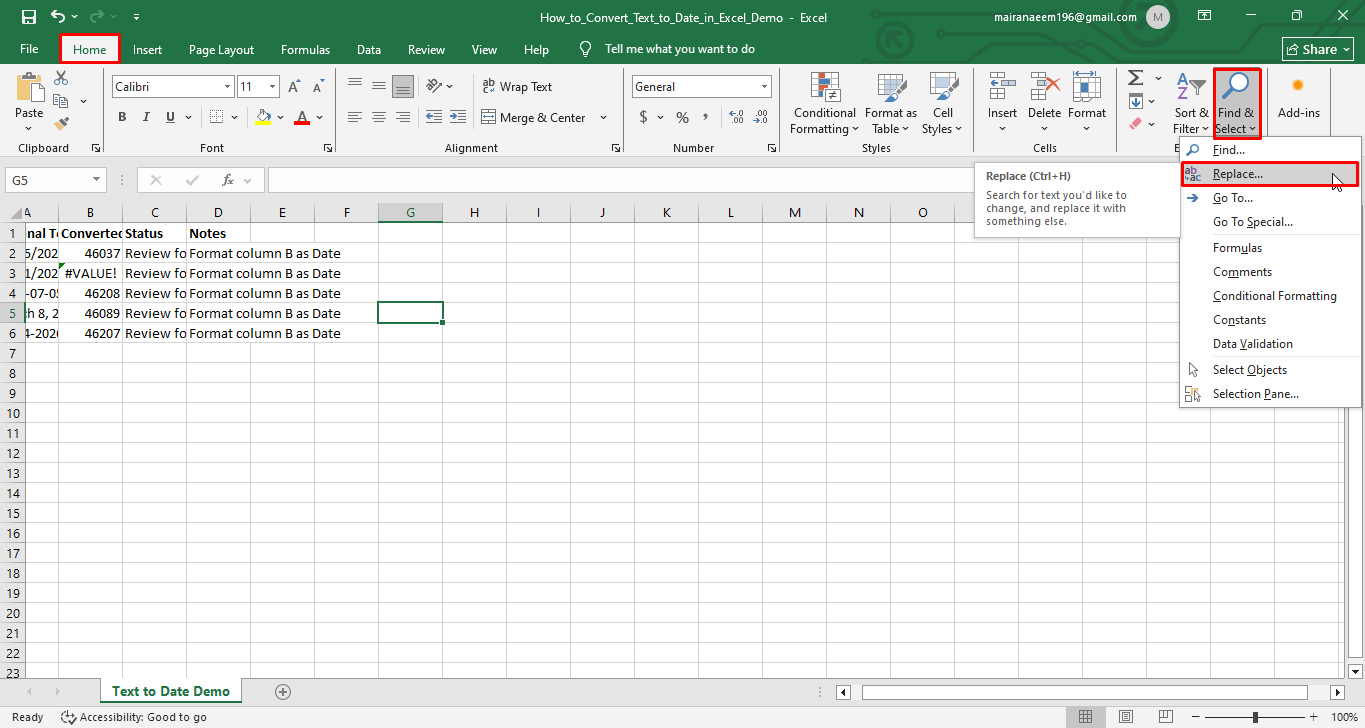
Task: Open the Merge & Center dropdown arrow
Action: point(604,118)
